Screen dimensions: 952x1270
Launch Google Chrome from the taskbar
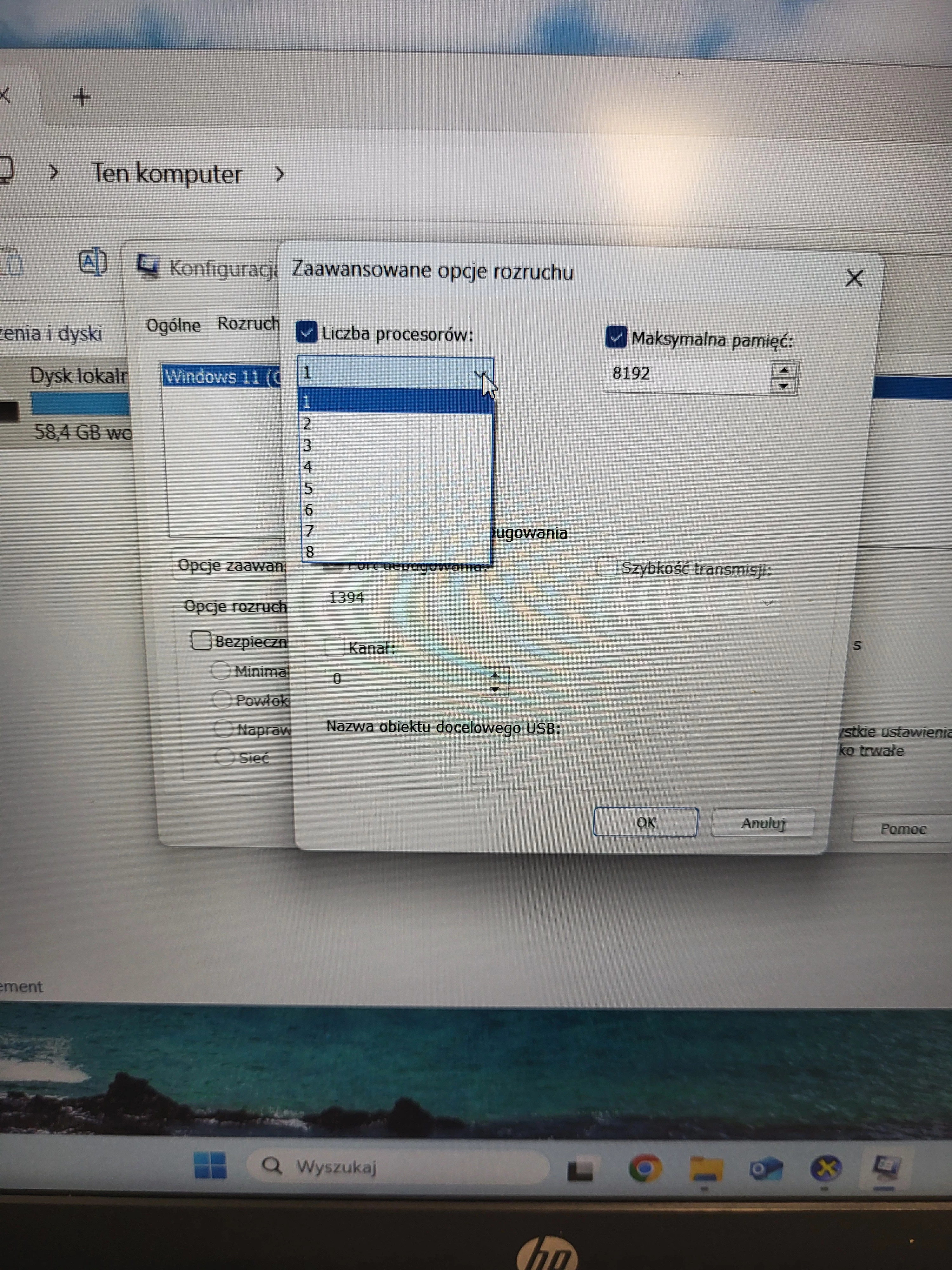645,1168
